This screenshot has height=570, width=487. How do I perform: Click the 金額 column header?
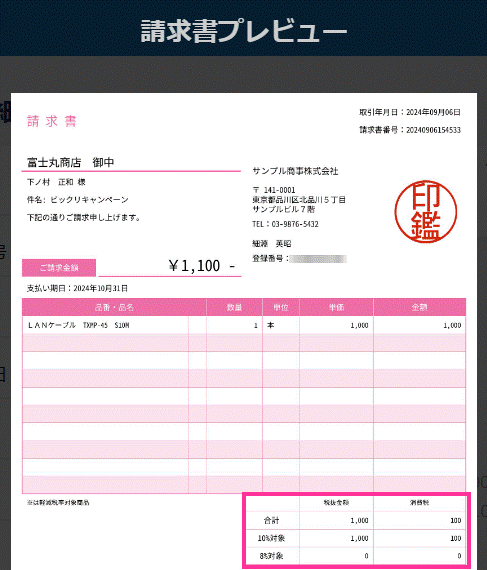[419, 308]
